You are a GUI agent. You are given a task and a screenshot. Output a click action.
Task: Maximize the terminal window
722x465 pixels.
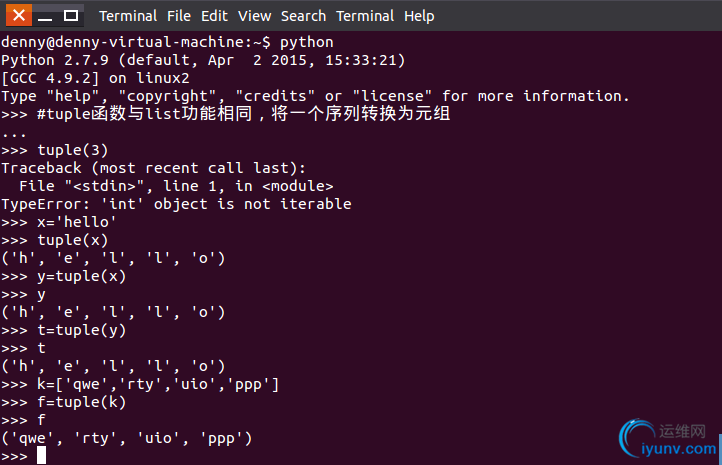[70, 16]
